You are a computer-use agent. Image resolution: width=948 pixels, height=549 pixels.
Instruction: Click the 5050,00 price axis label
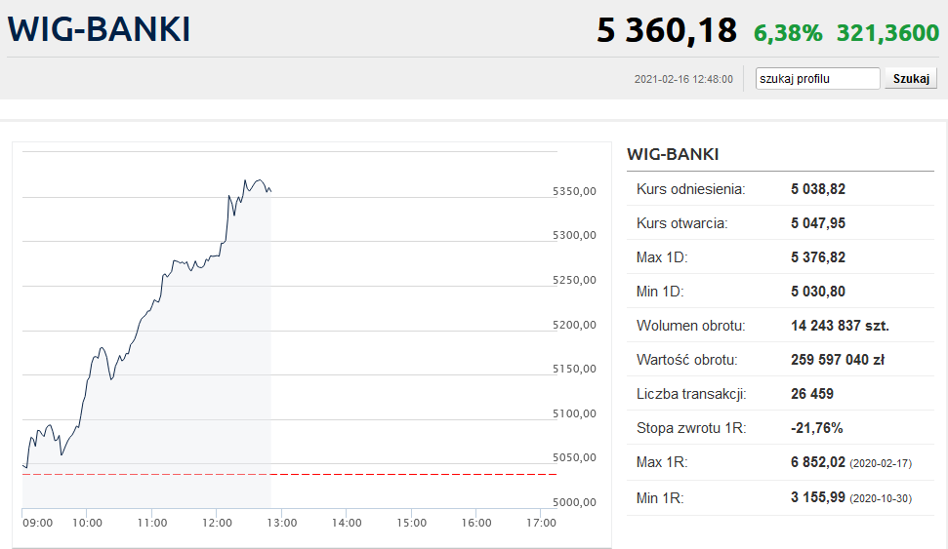pos(574,458)
